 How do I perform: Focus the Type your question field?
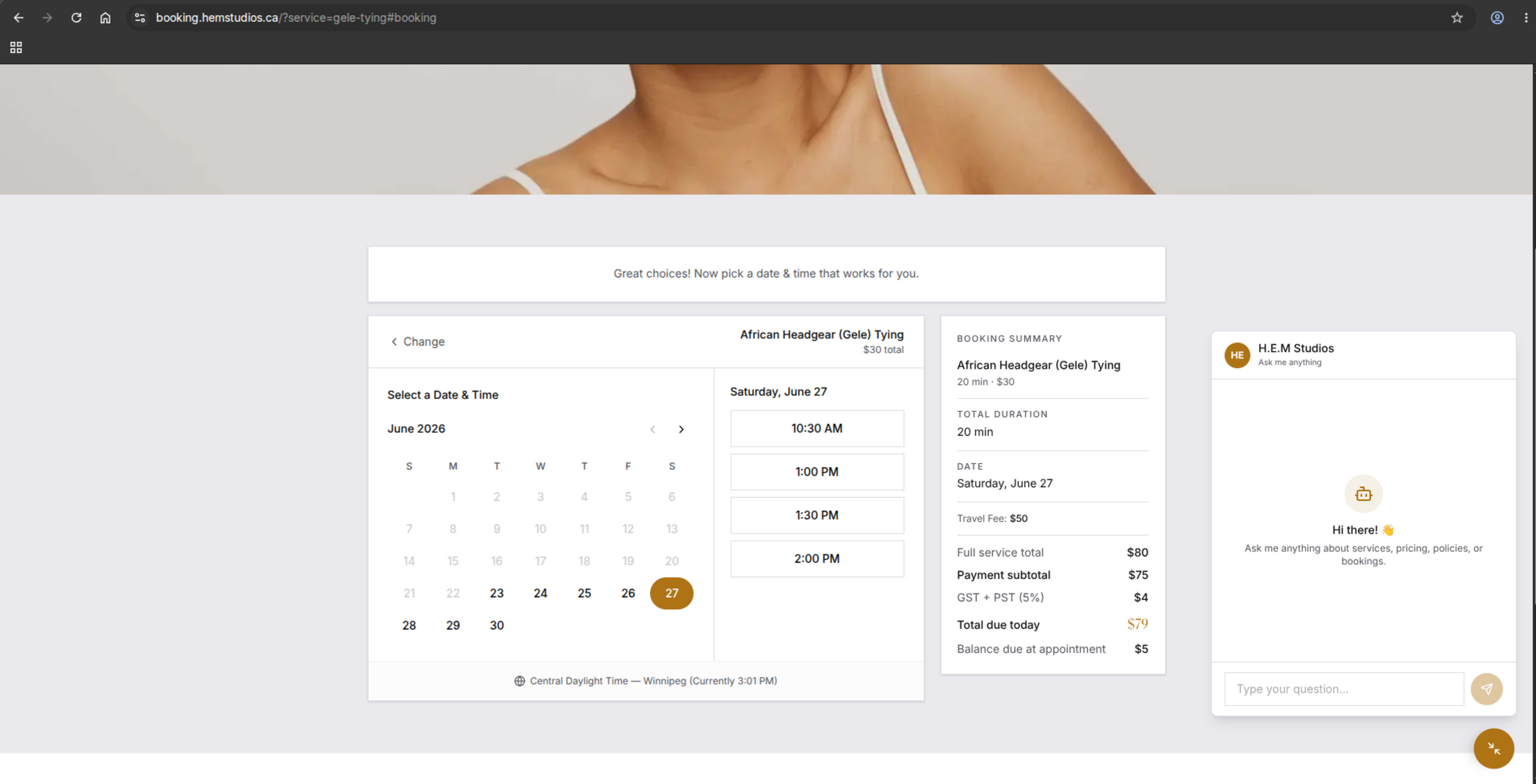(x=1344, y=689)
